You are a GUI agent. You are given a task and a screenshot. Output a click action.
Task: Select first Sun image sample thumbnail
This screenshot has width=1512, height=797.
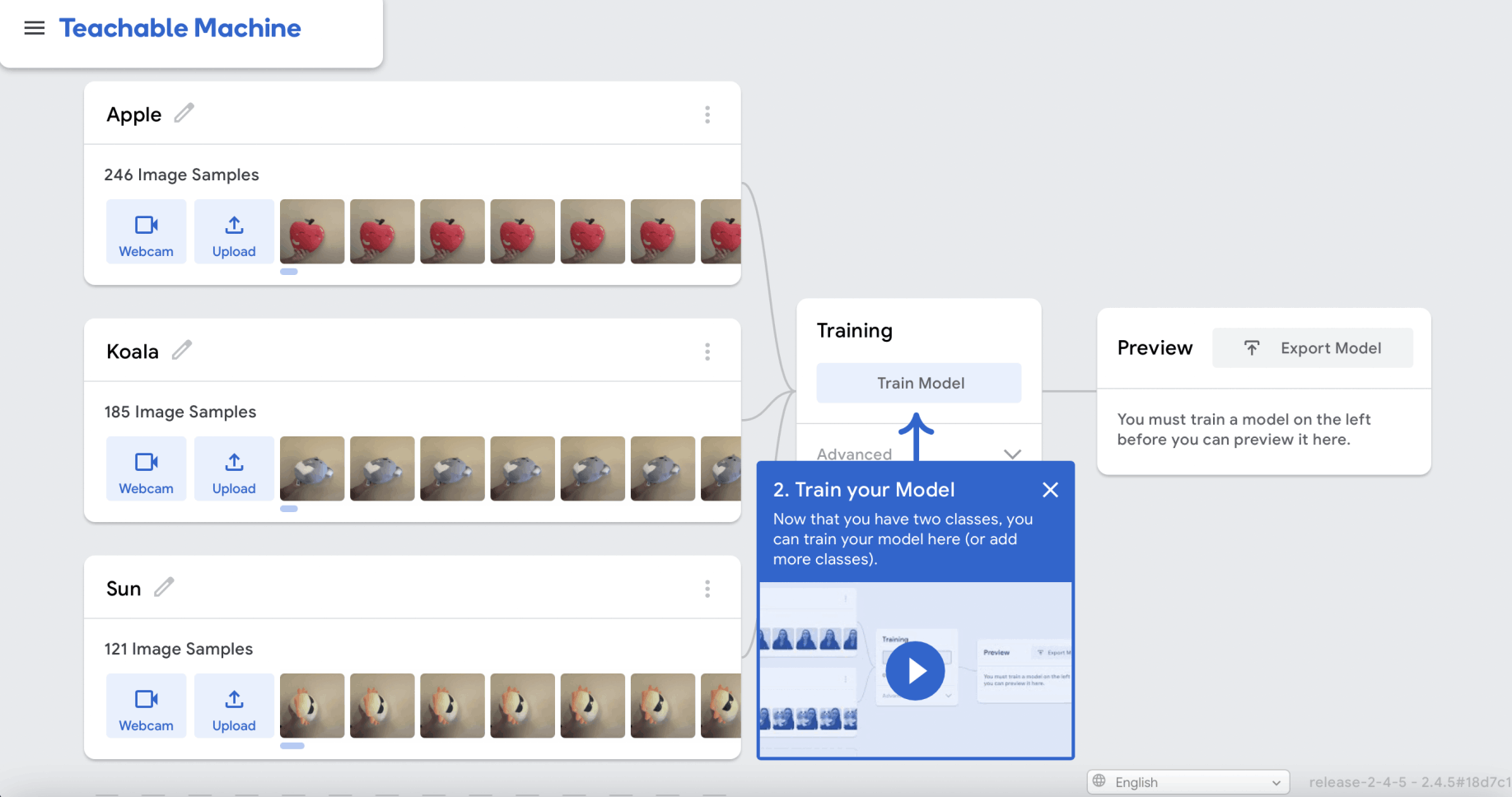pyautogui.click(x=312, y=706)
